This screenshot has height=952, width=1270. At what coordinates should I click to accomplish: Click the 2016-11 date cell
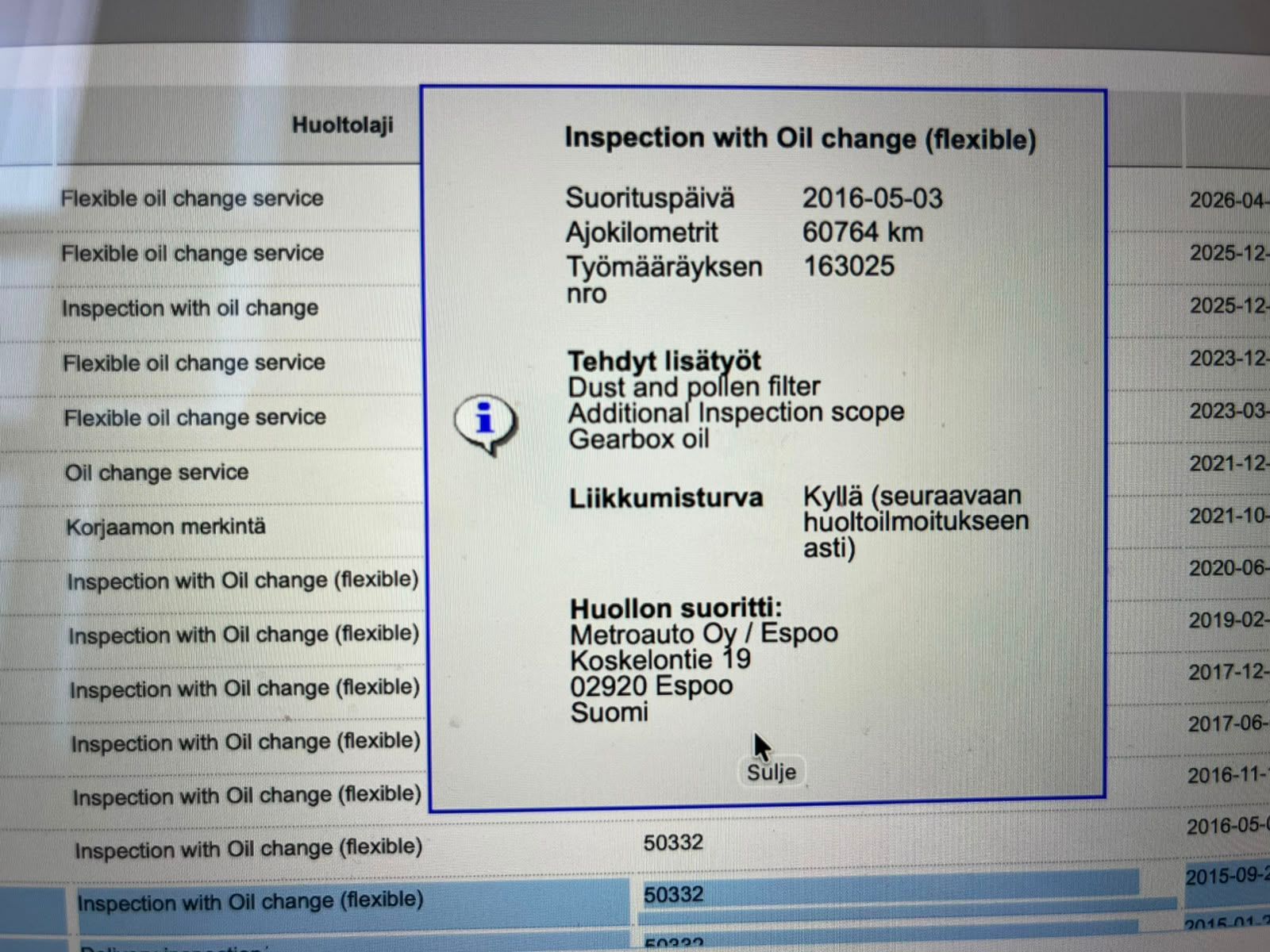(1229, 775)
